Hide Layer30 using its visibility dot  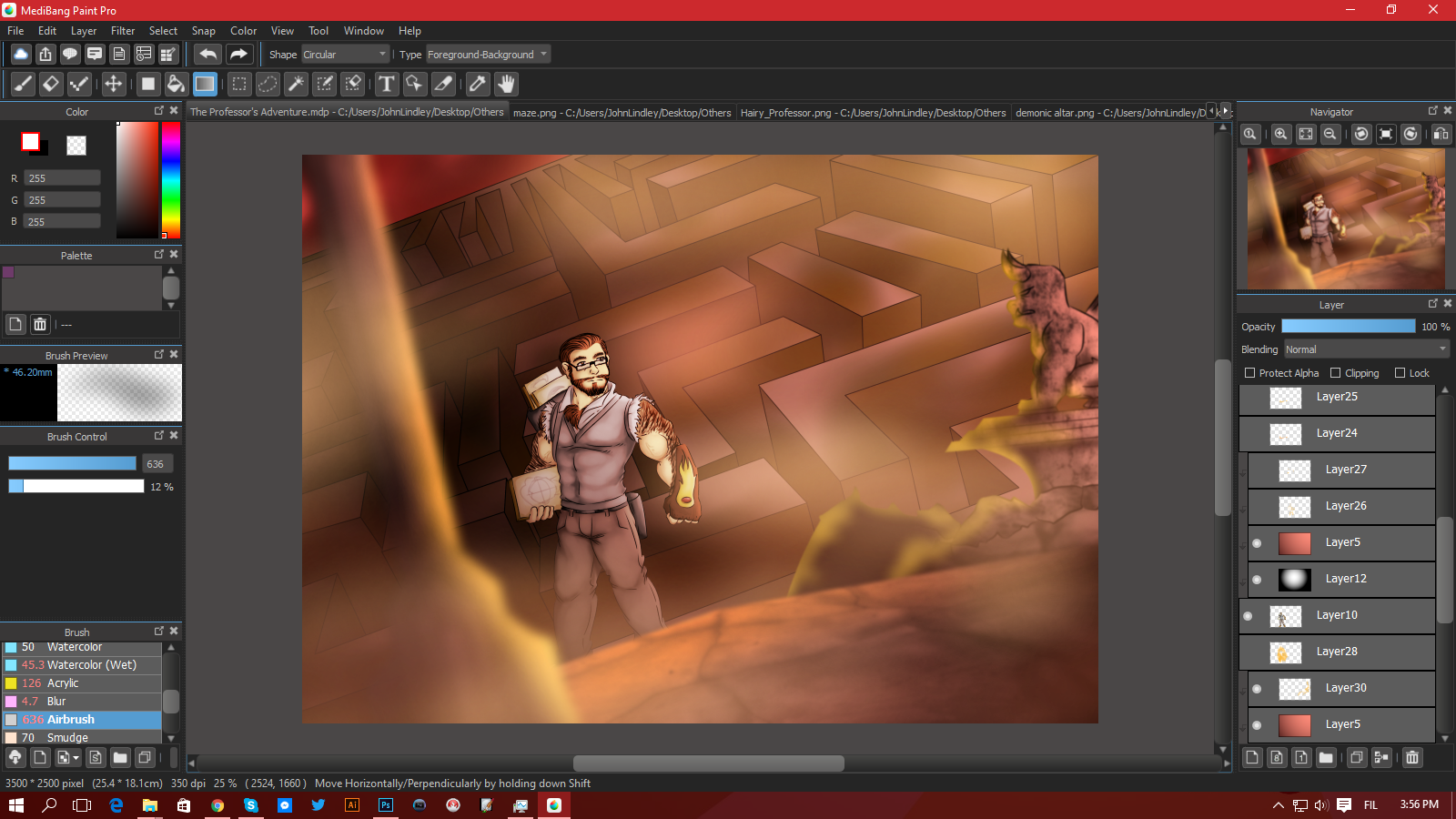1257,689
